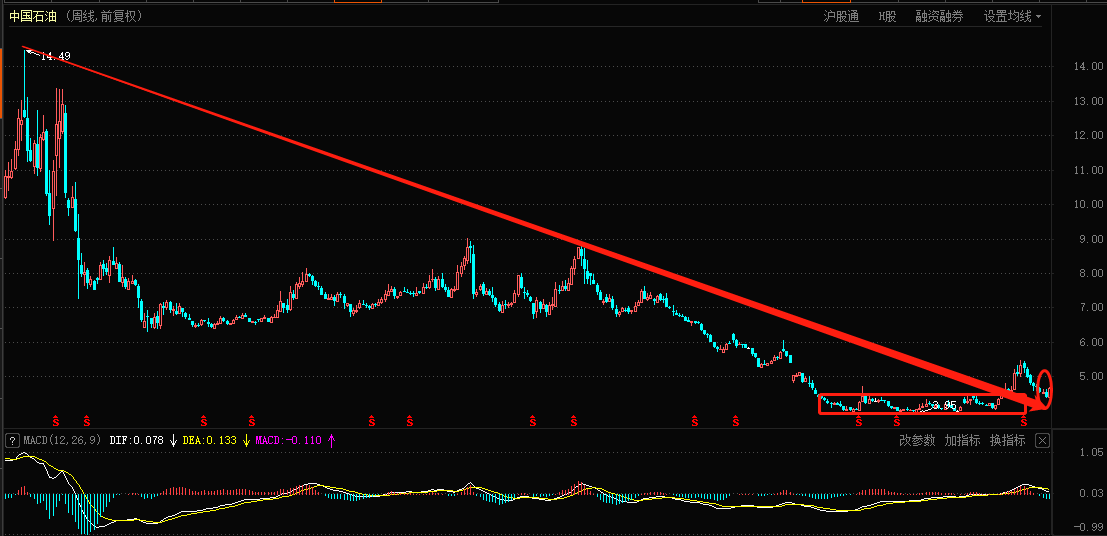The width and height of the screenshot is (1107, 536).
Task: Click the 14.49 peak price label
Action: point(55,57)
